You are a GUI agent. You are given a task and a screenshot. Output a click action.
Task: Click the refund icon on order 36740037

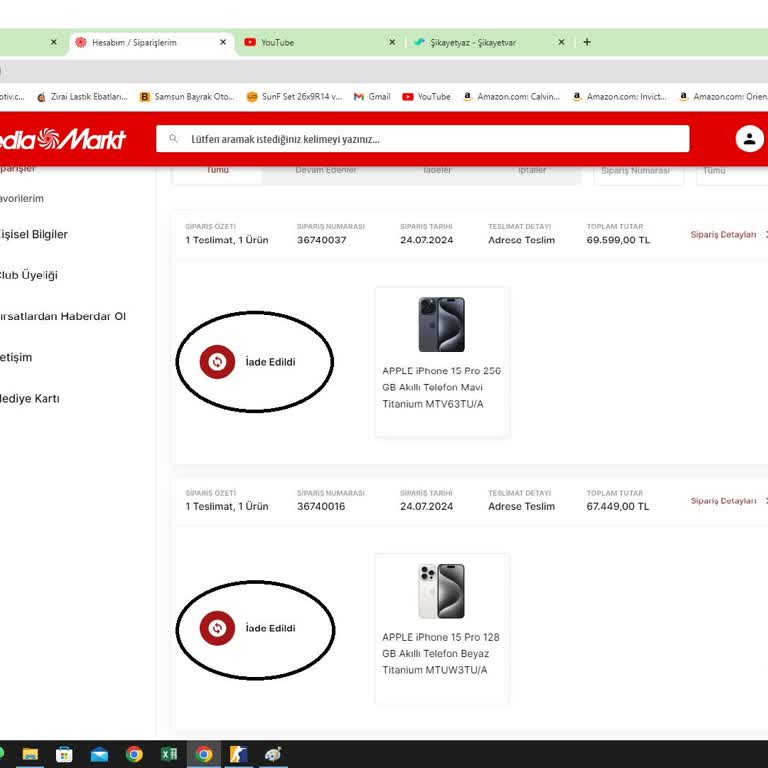(217, 362)
